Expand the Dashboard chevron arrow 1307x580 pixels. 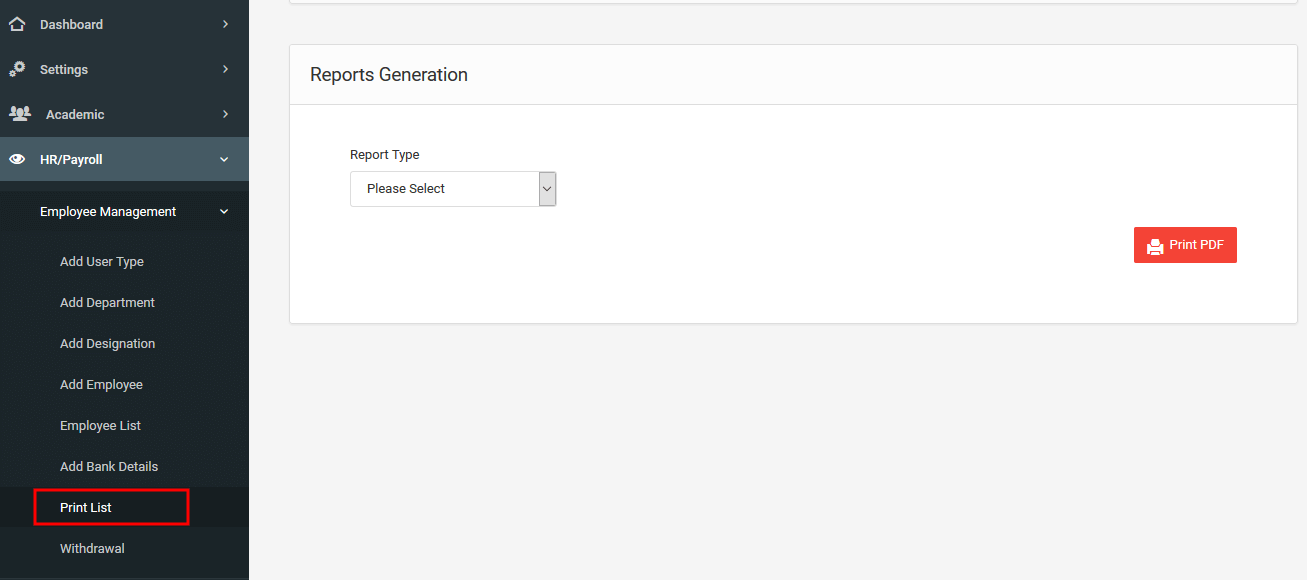pos(225,24)
